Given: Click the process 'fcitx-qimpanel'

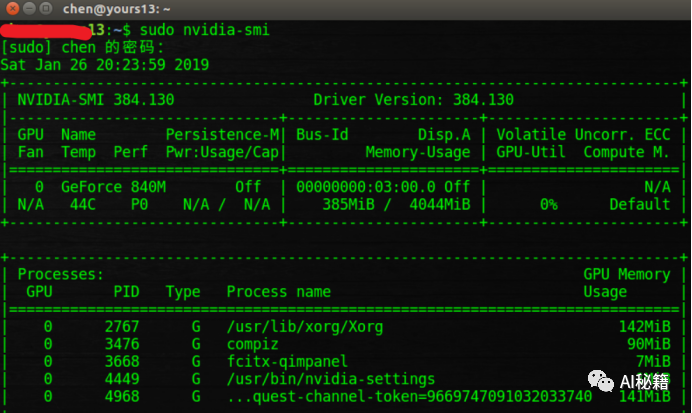Looking at the screenshot, I should pyautogui.click(x=287, y=362).
